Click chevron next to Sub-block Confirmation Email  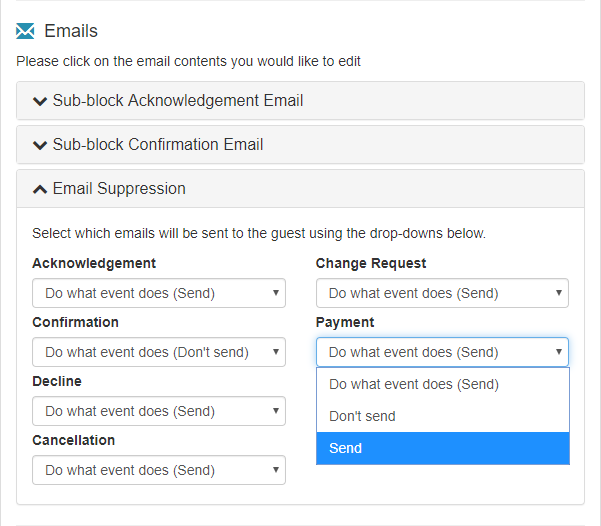click(x=40, y=145)
